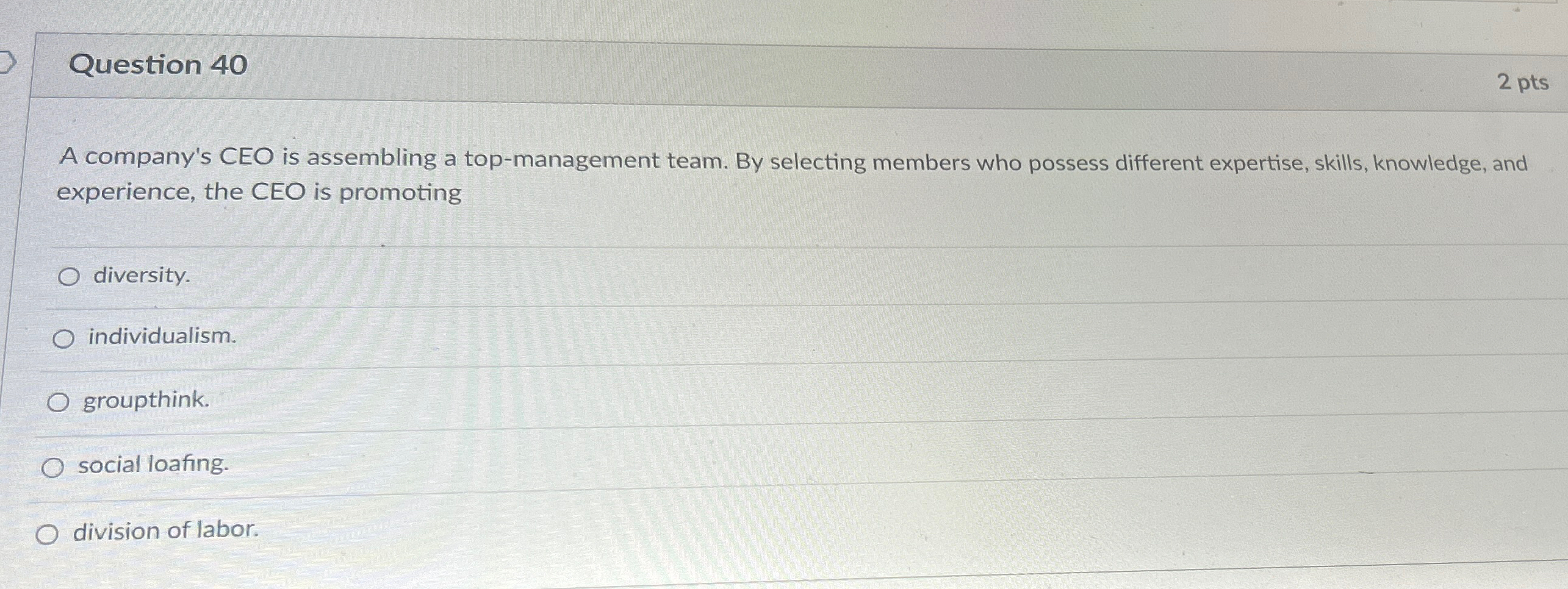1568x589 pixels.
Task: Click the radio circle beside social loafing
Action: coord(54,467)
